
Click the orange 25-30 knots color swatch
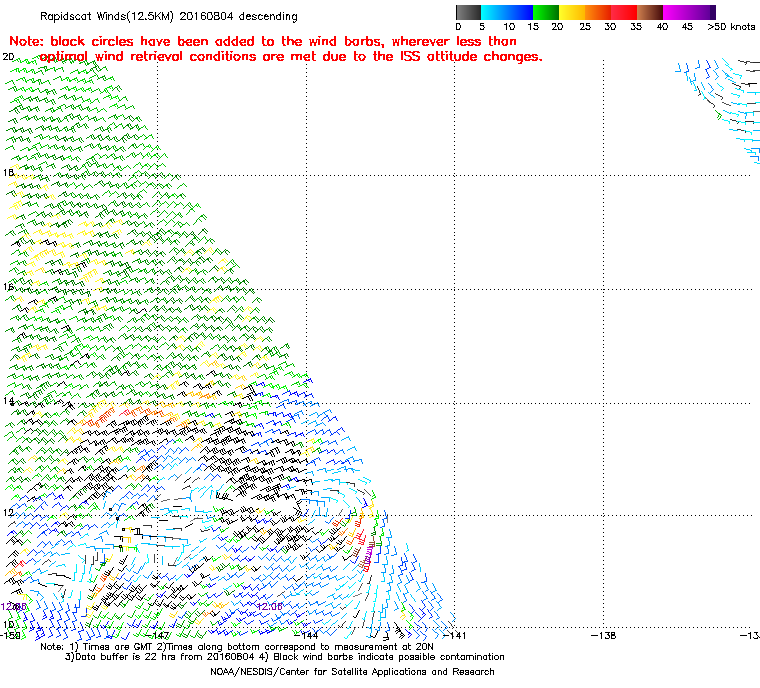(598, 12)
